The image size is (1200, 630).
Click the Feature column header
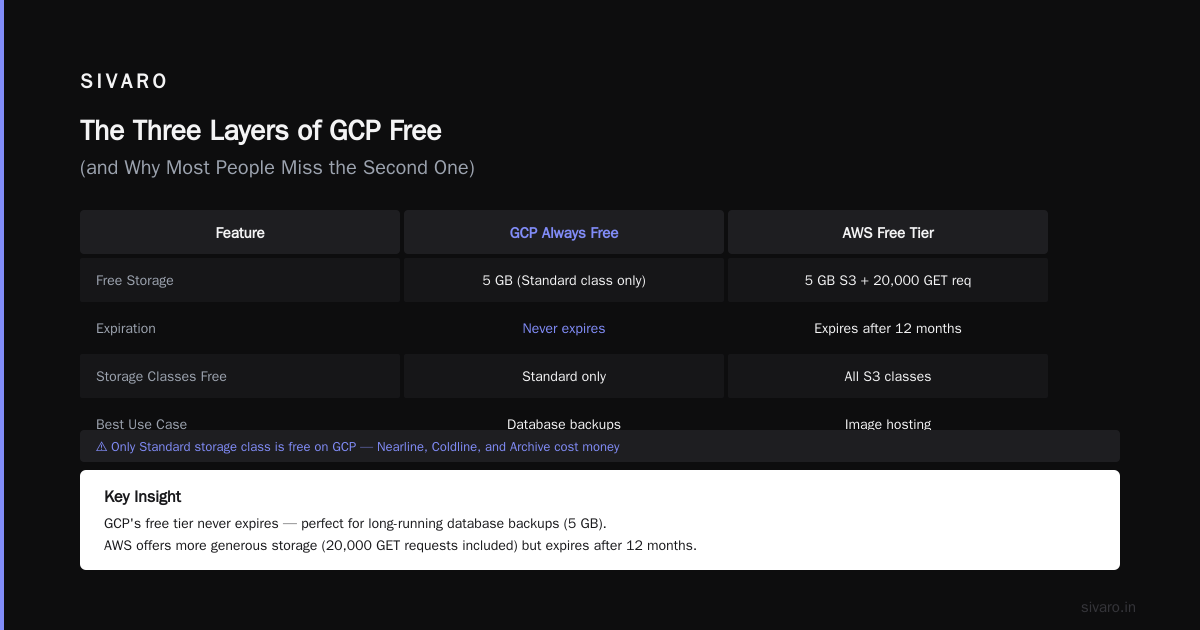coord(240,232)
